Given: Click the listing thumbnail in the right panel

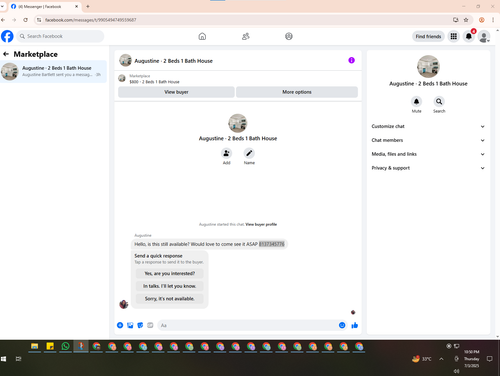Looking at the screenshot, I should [428, 66].
